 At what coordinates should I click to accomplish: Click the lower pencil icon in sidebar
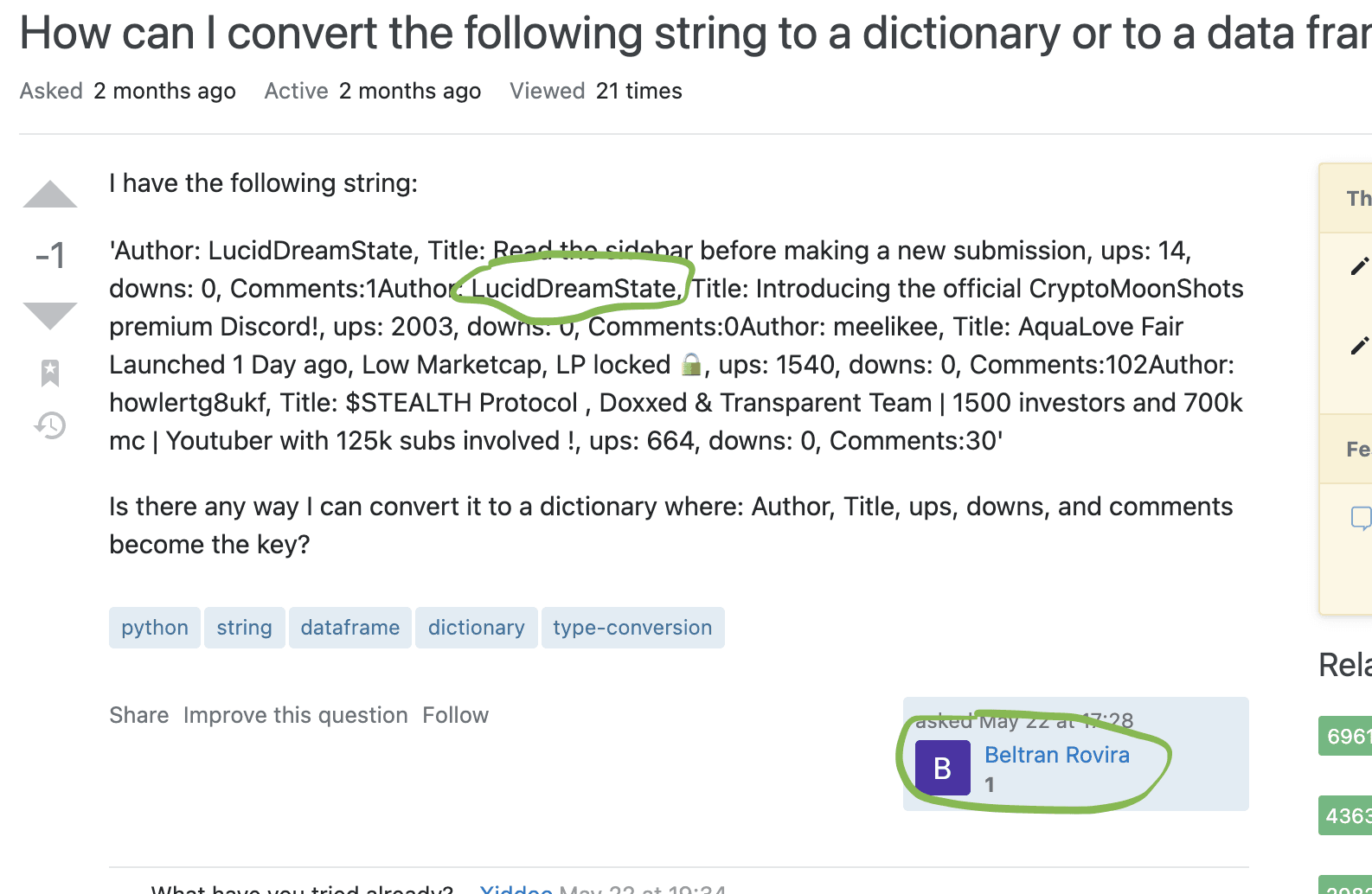(x=1359, y=346)
